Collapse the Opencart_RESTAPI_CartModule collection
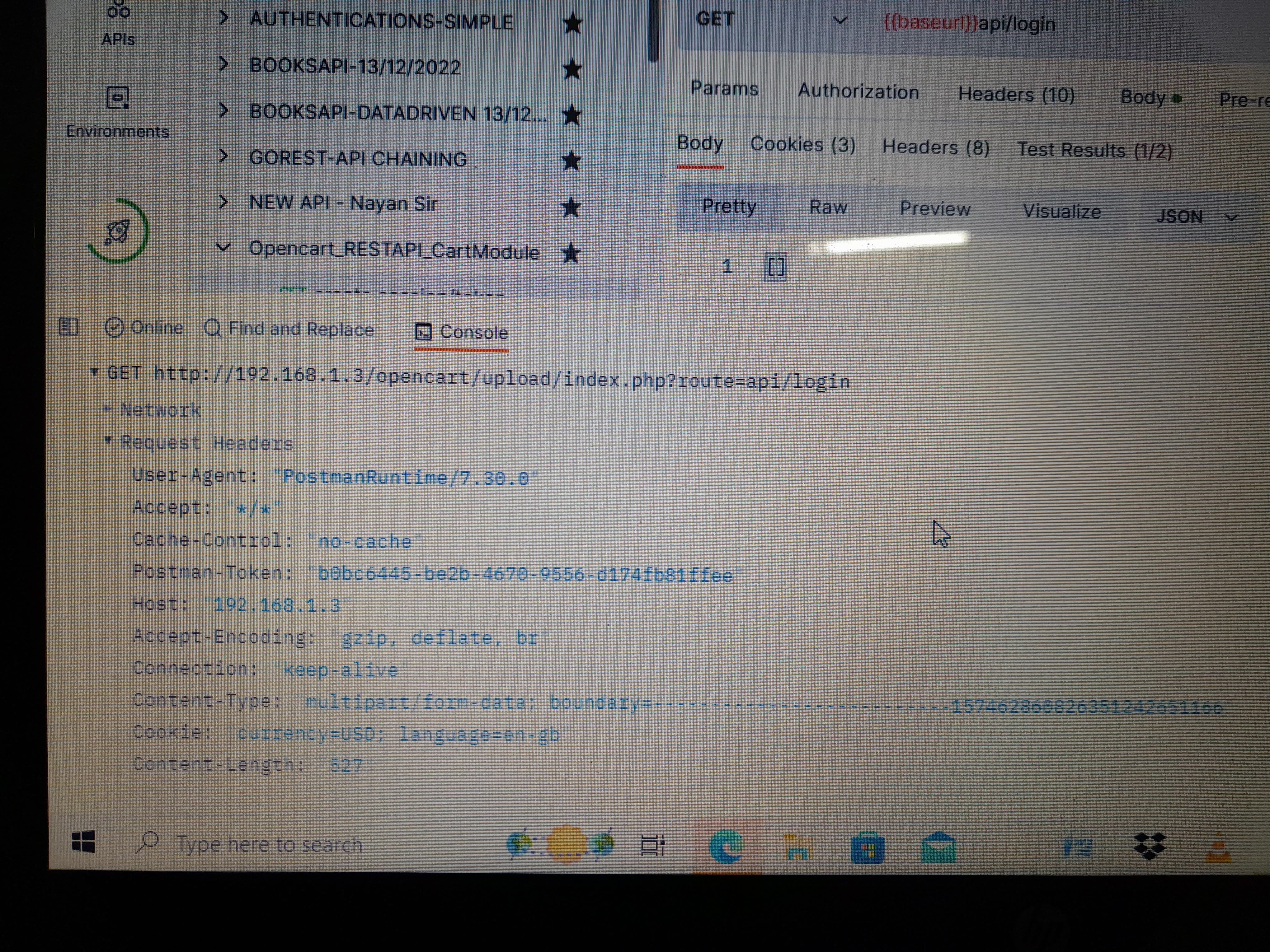Screen dimensions: 1270x952 point(223,248)
